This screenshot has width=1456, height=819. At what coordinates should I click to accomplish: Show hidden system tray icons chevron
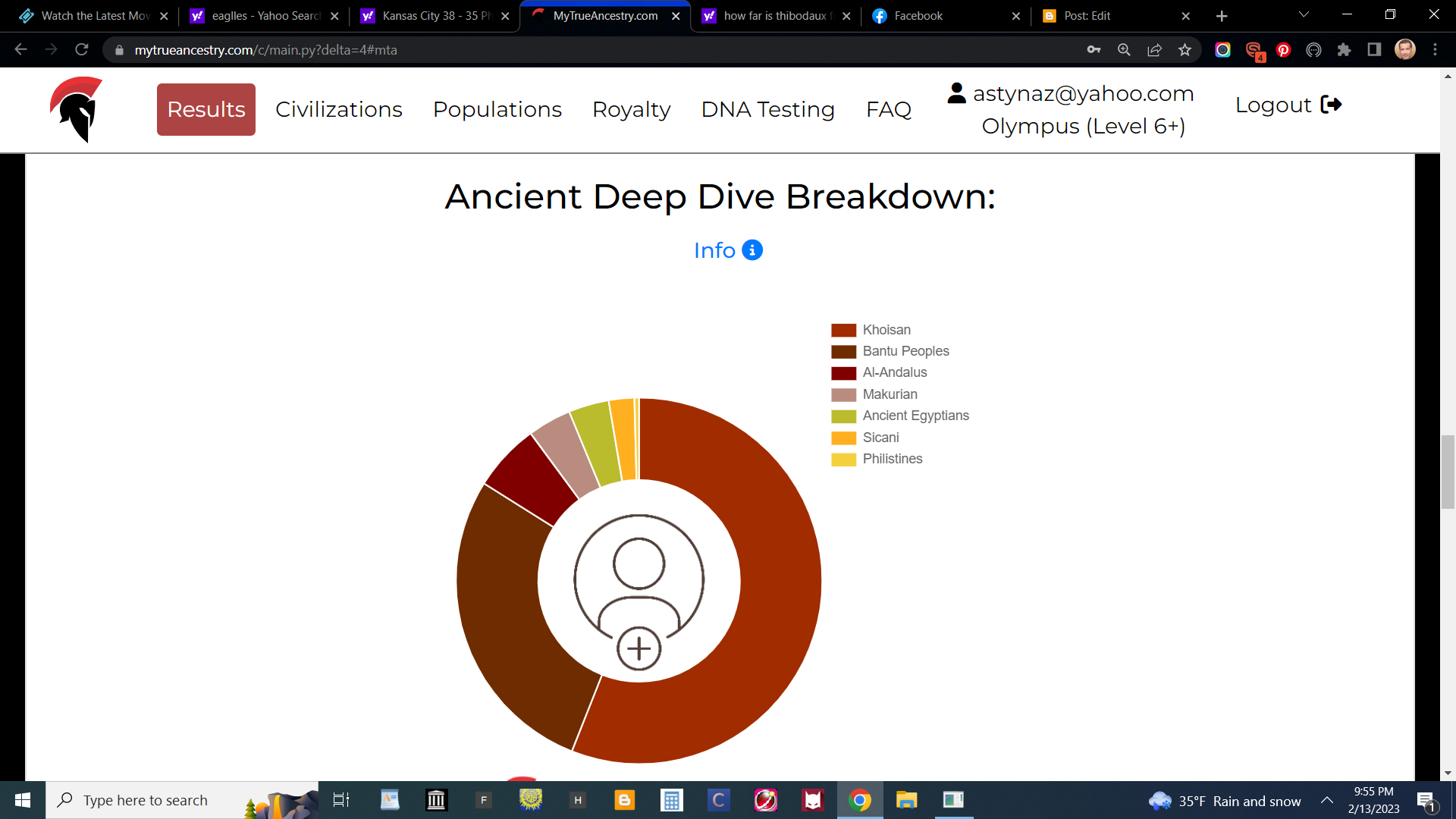point(1327,801)
